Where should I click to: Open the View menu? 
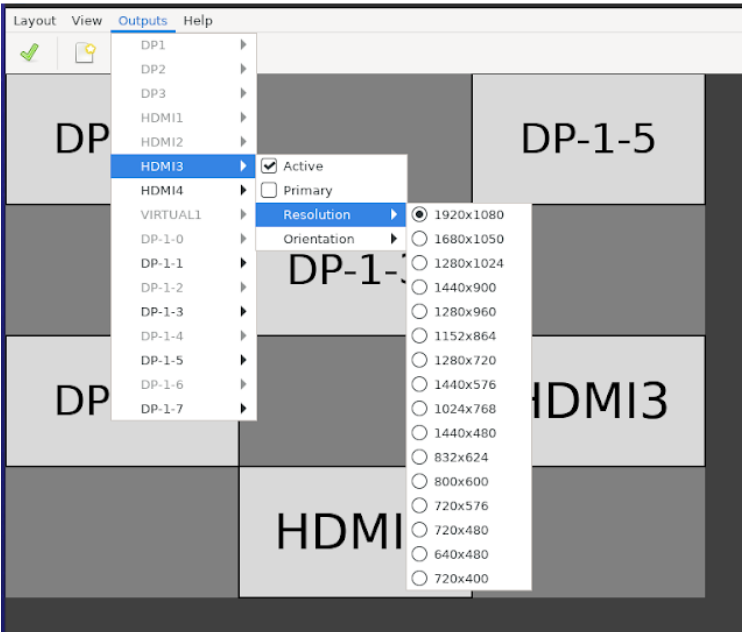coord(87,21)
